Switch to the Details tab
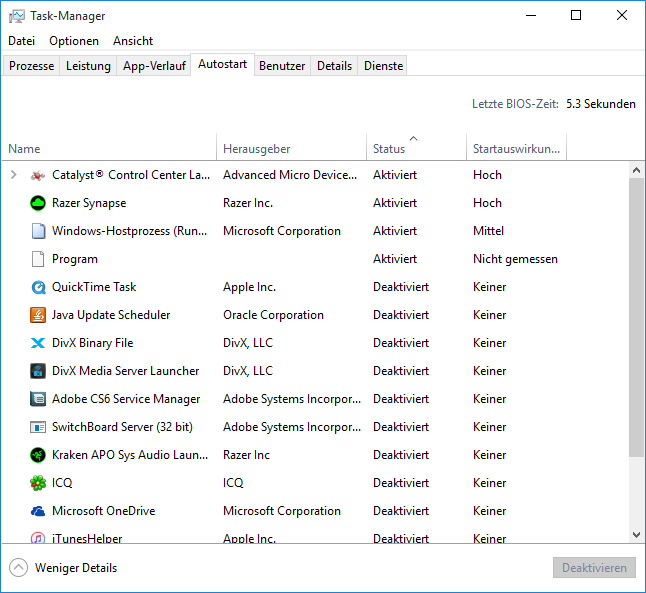This screenshot has height=593, width=646. pos(334,66)
